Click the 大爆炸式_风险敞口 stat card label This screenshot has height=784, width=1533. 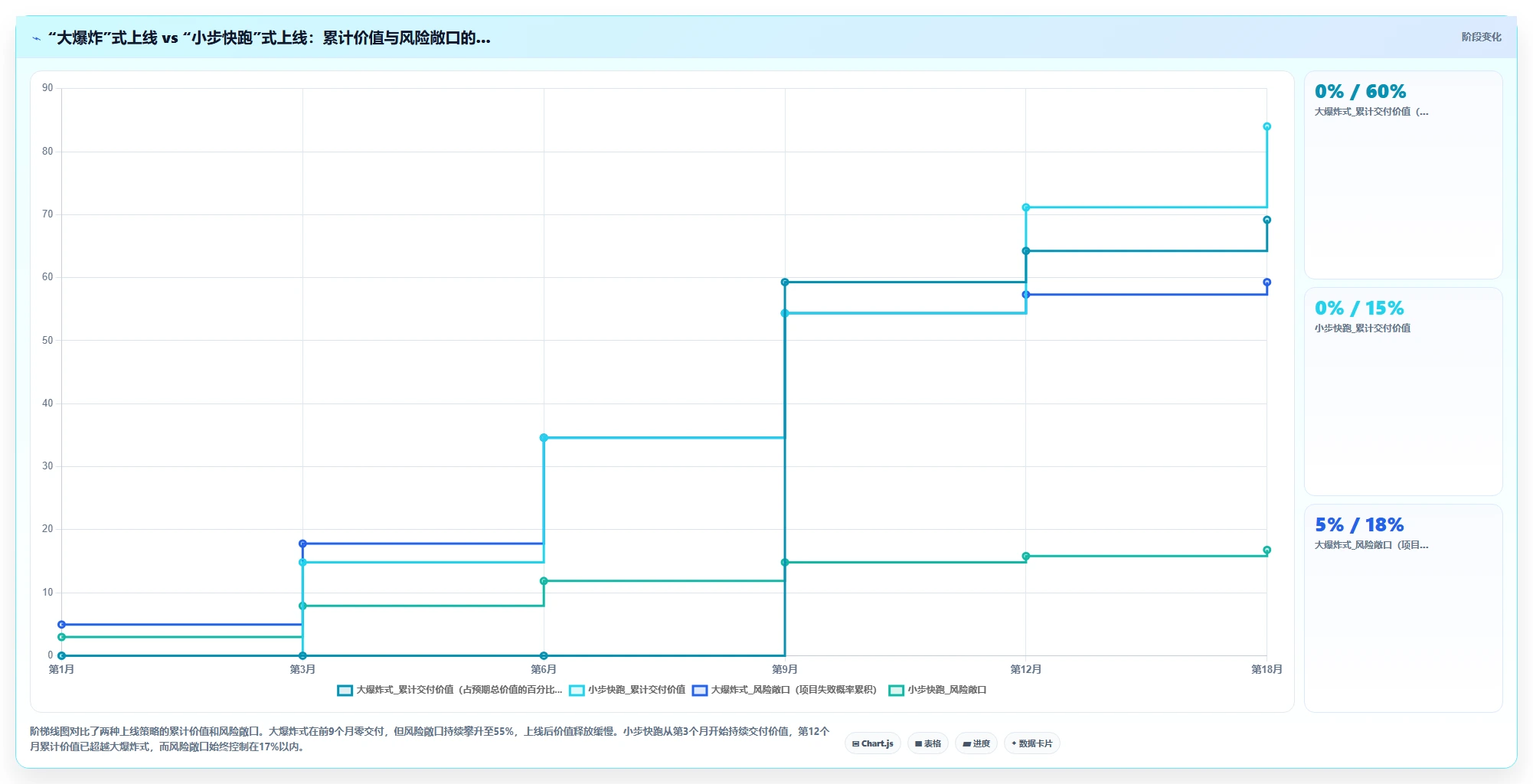(x=1371, y=545)
